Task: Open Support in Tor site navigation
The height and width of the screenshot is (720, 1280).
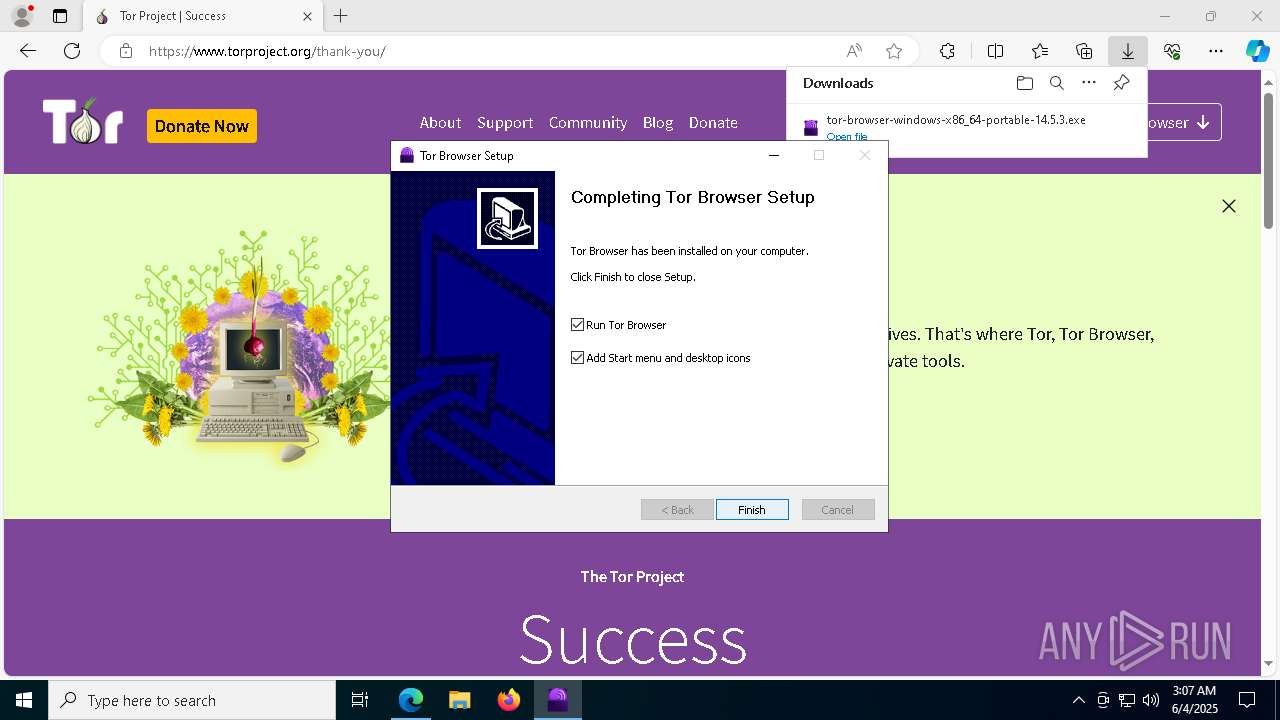Action: tap(505, 122)
